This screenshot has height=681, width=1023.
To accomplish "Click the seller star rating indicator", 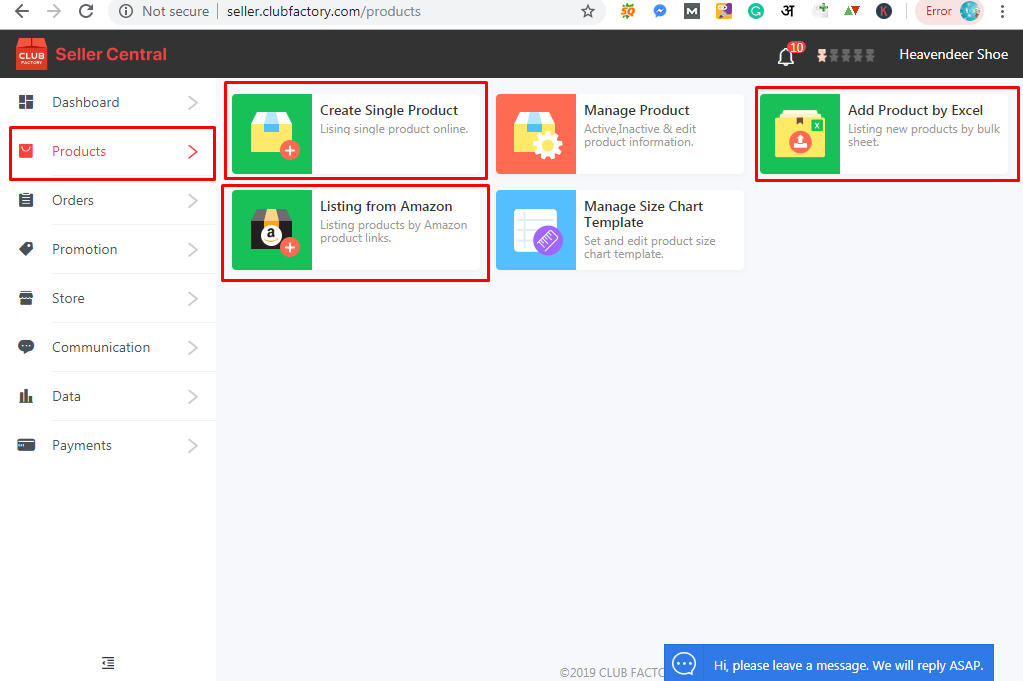I will (x=846, y=55).
